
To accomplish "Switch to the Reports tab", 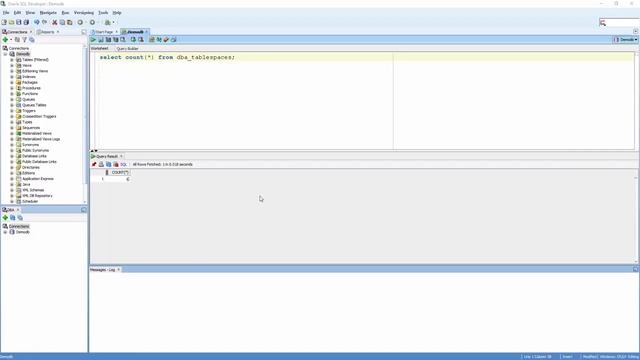I will click(47, 32).
